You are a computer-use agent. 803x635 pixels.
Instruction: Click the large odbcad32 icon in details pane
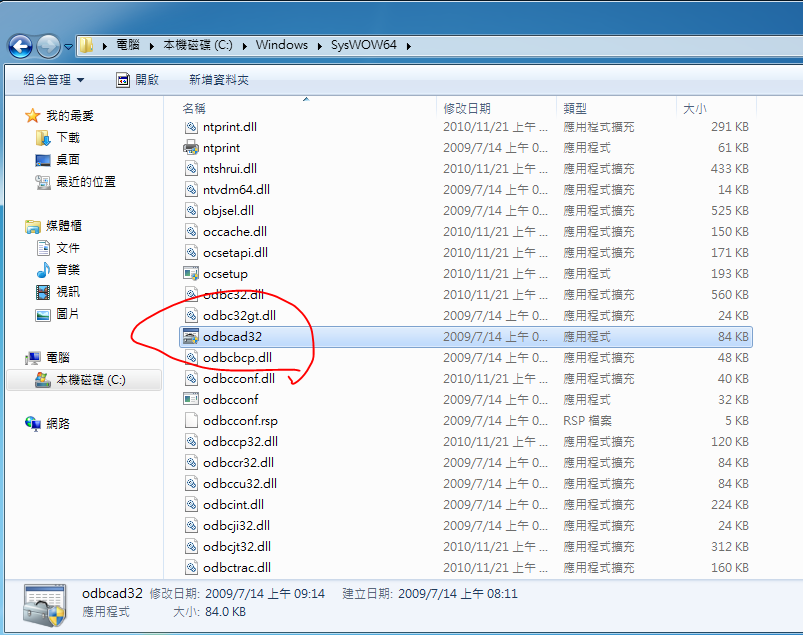tap(45, 605)
